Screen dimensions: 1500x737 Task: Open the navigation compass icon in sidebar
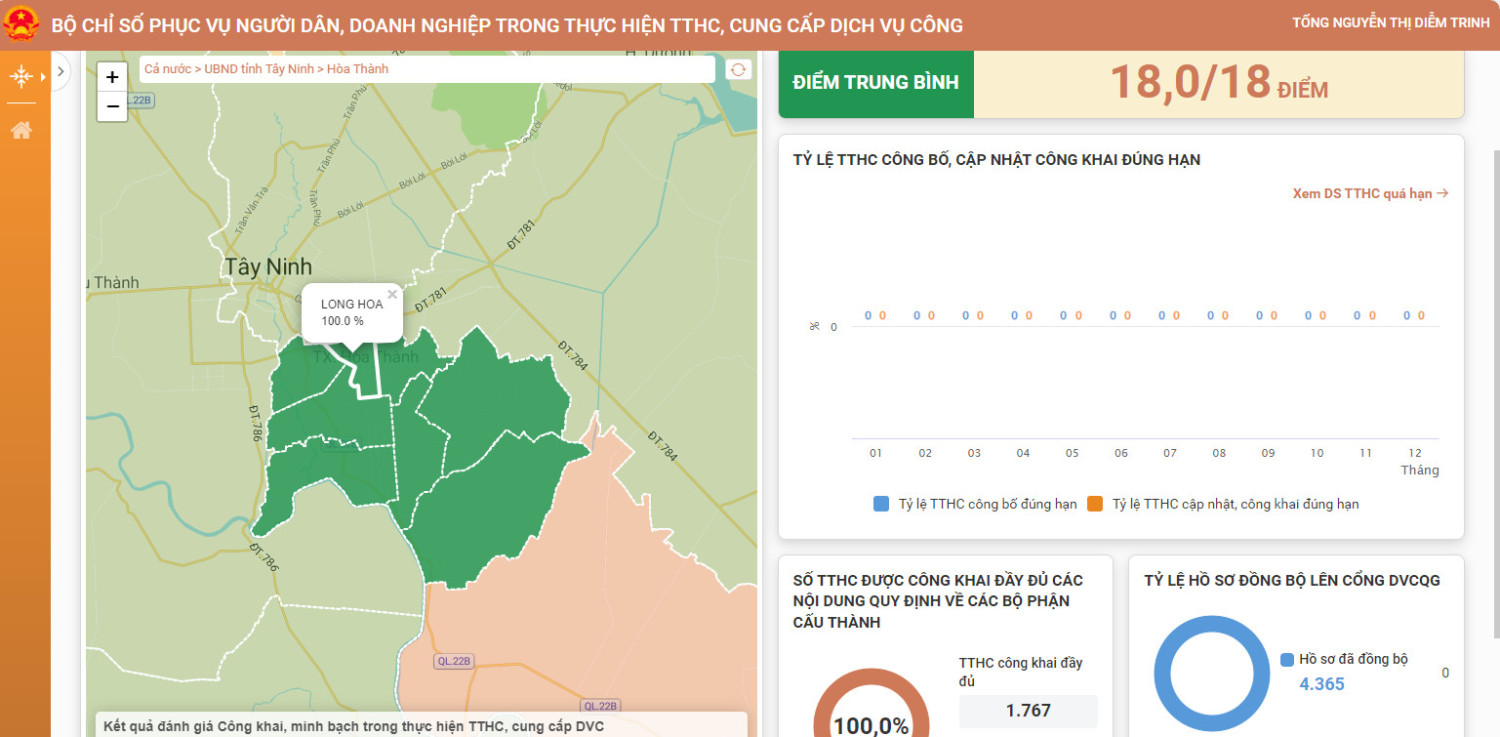[x=21, y=76]
